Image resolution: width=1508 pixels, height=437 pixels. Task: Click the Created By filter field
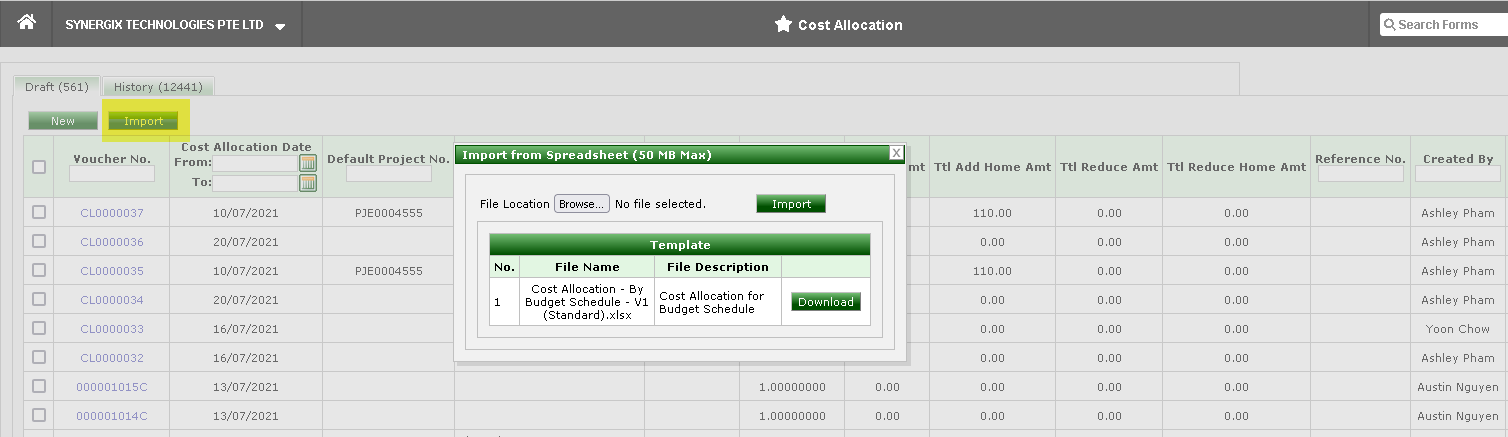pyautogui.click(x=1457, y=174)
